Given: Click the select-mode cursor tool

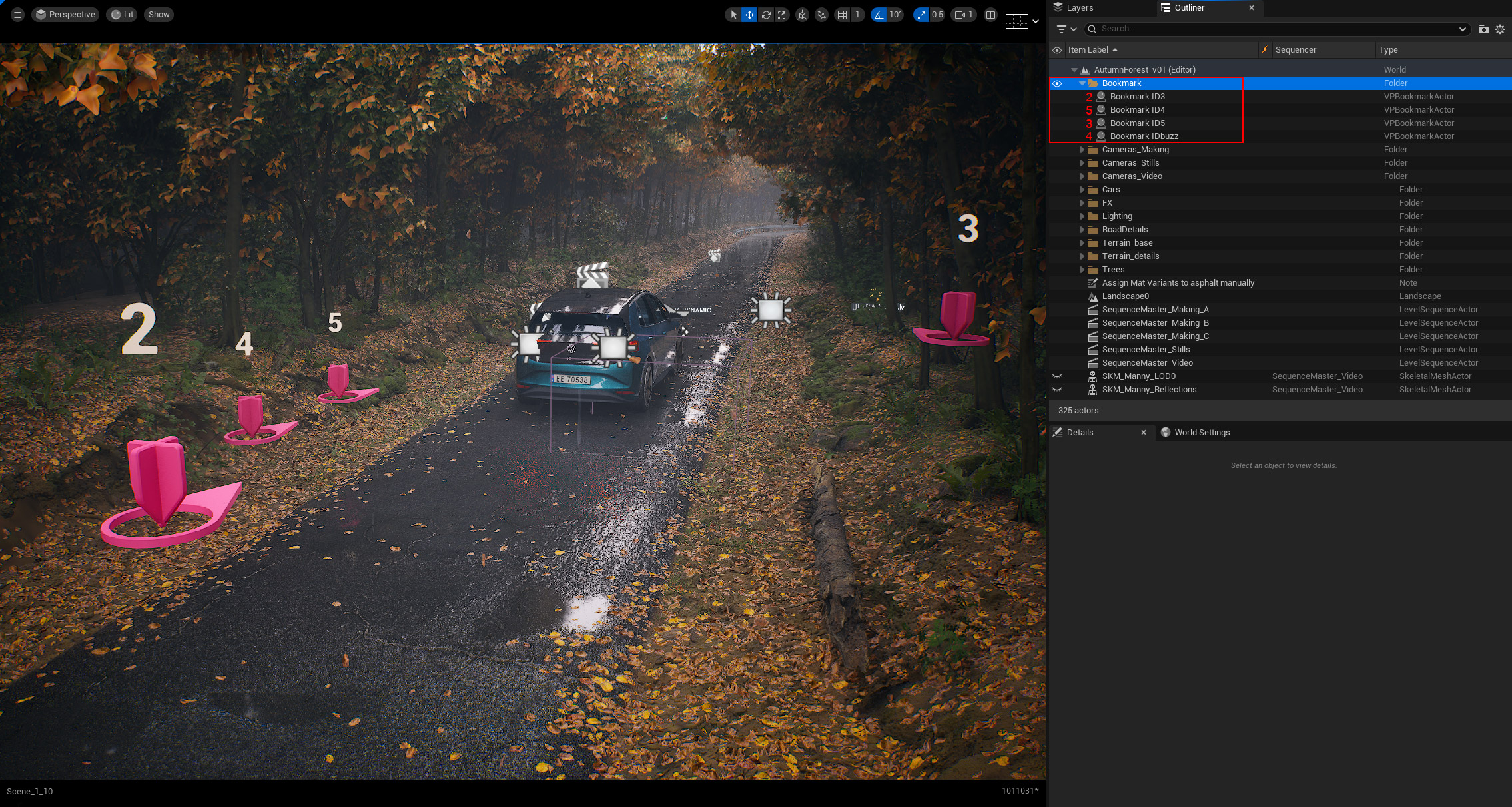Looking at the screenshot, I should [733, 15].
